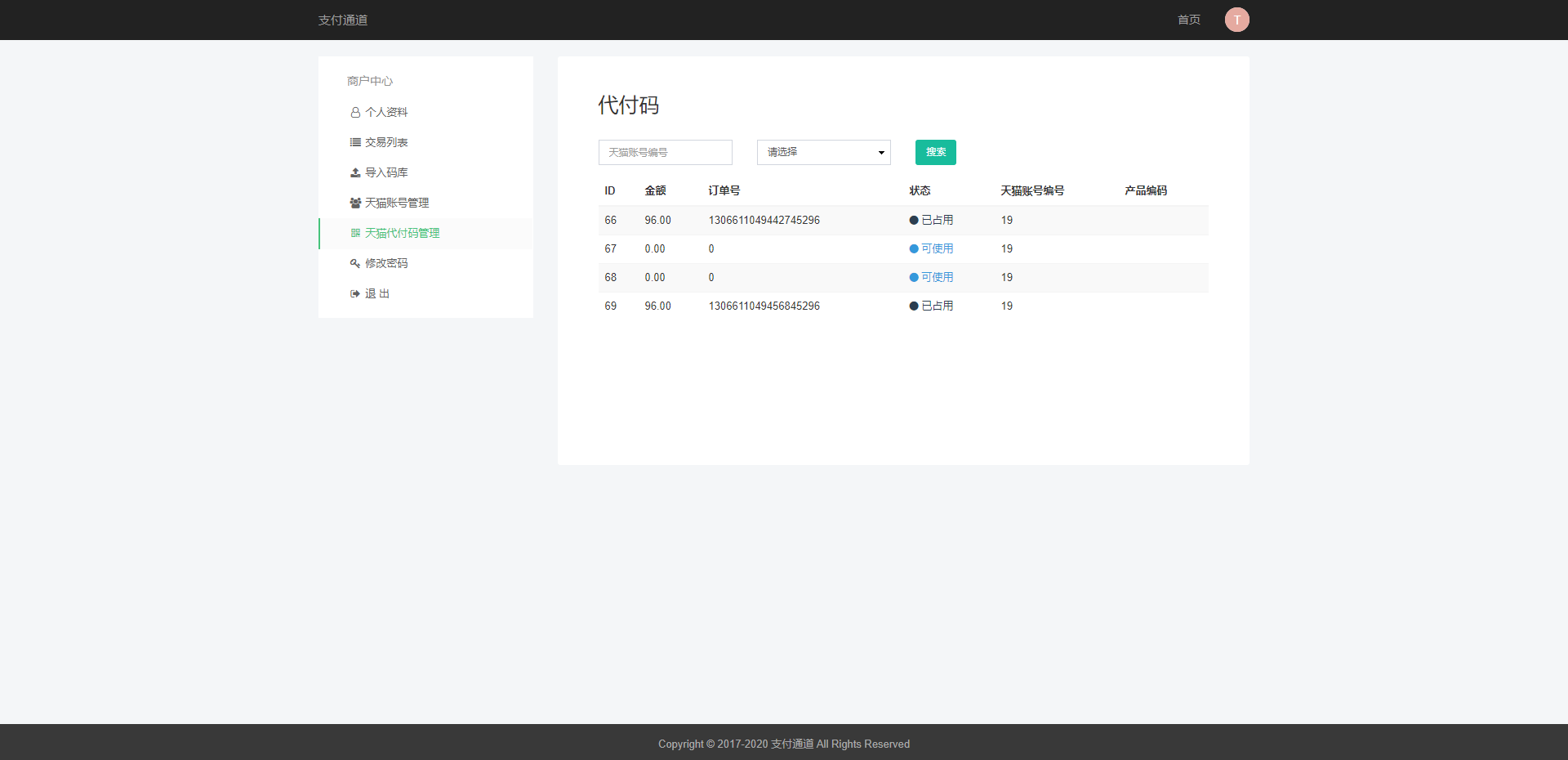Screen dimensions: 1568x760
Task: Click the 订单号 column header
Action: tap(724, 190)
